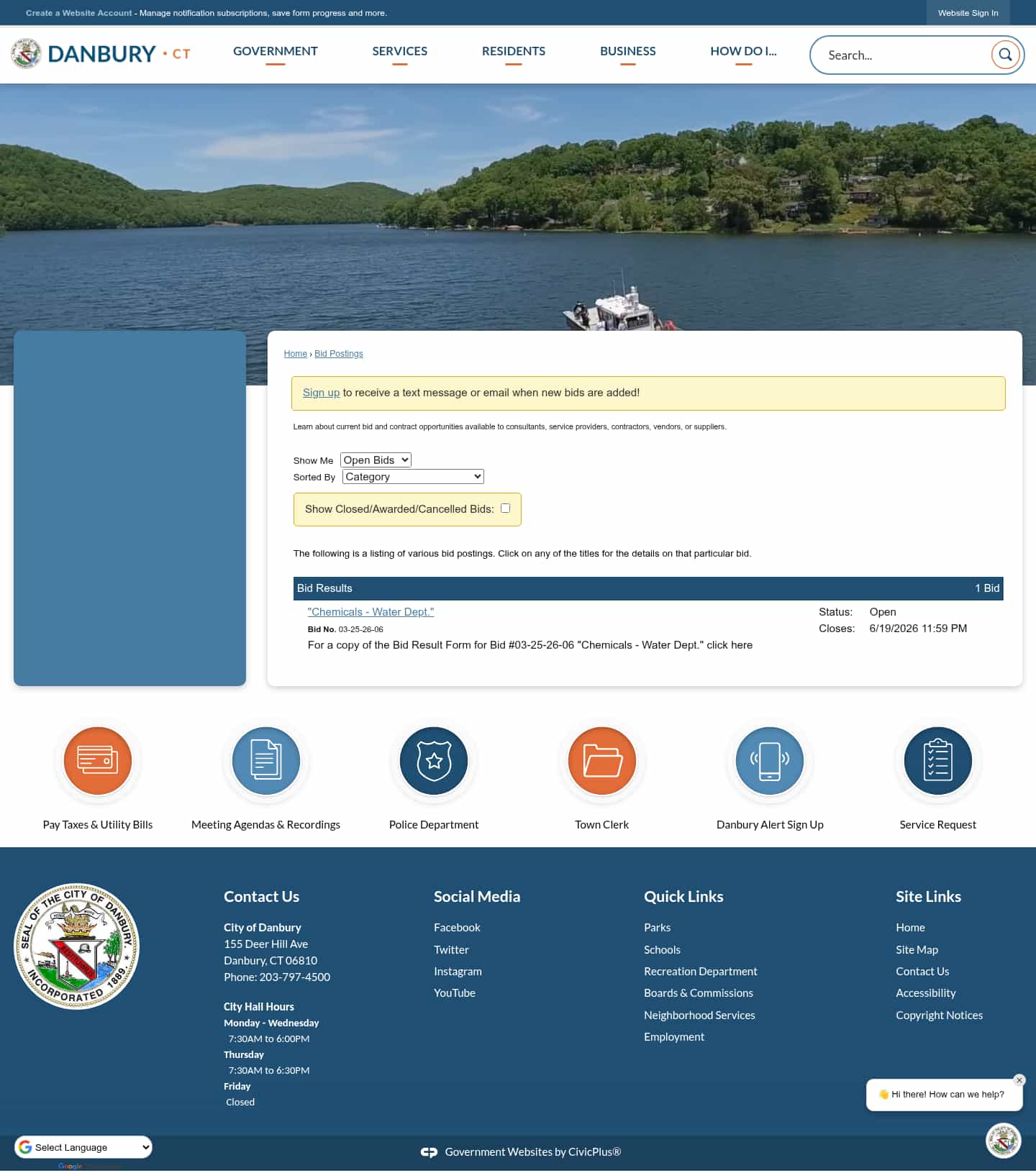Open Parks quick link
The image size is (1036, 1173).
click(x=658, y=928)
